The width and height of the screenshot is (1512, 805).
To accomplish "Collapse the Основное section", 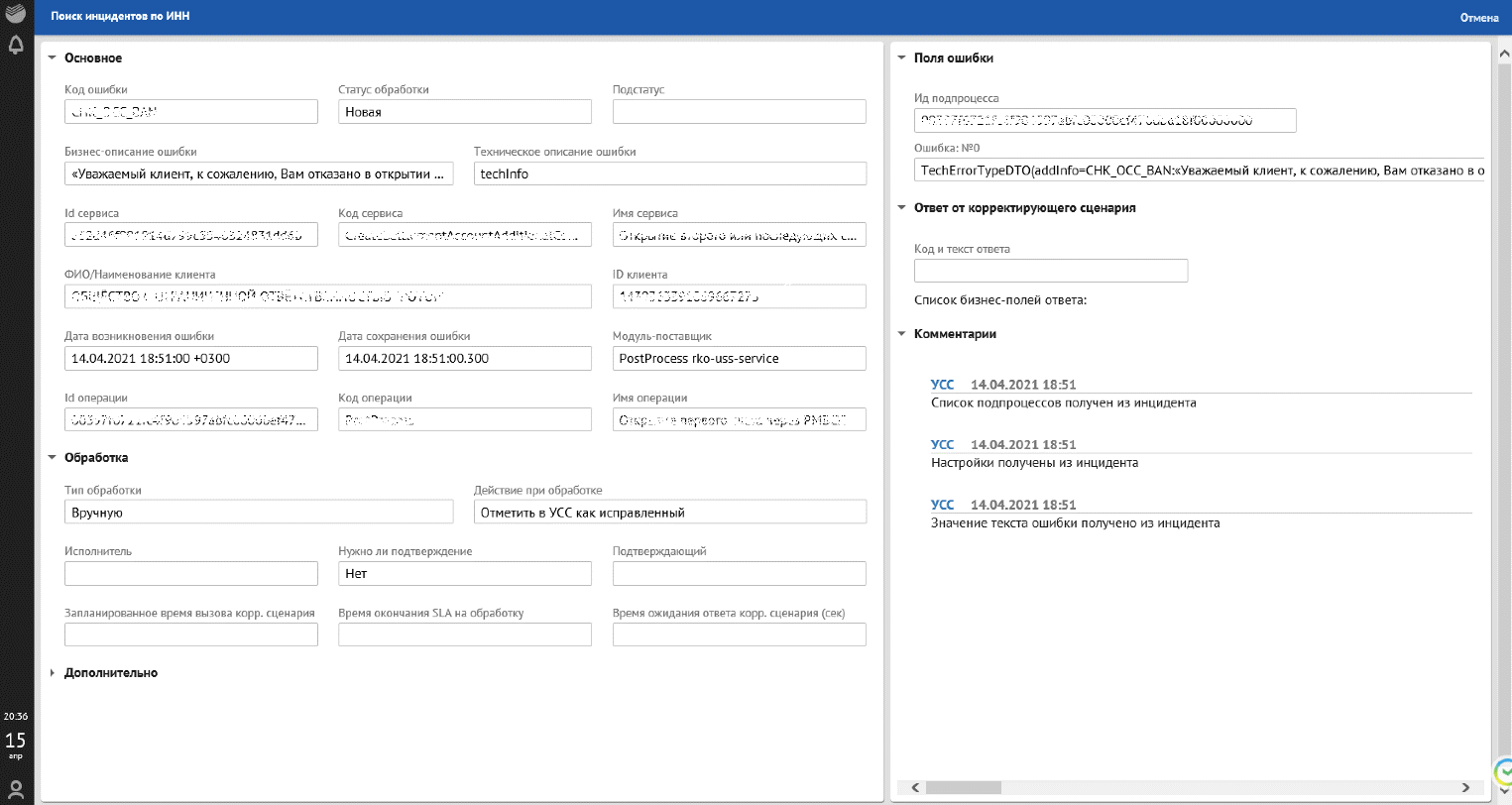I will coord(53,58).
